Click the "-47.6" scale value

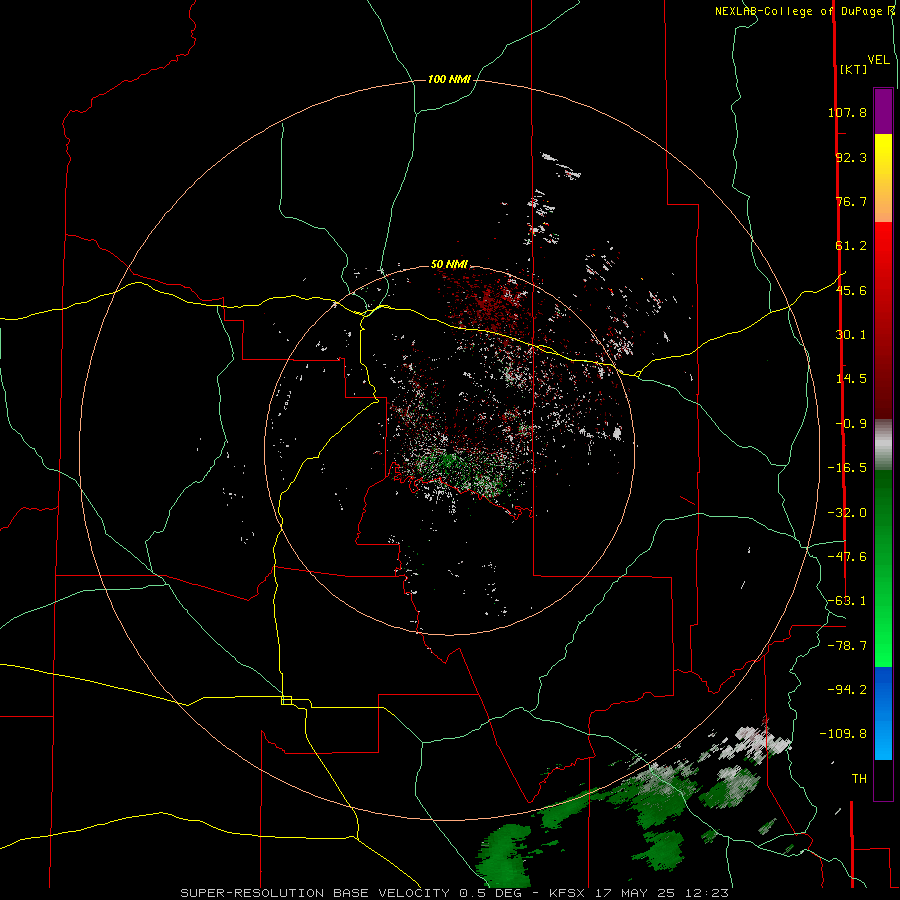[x=847, y=557]
